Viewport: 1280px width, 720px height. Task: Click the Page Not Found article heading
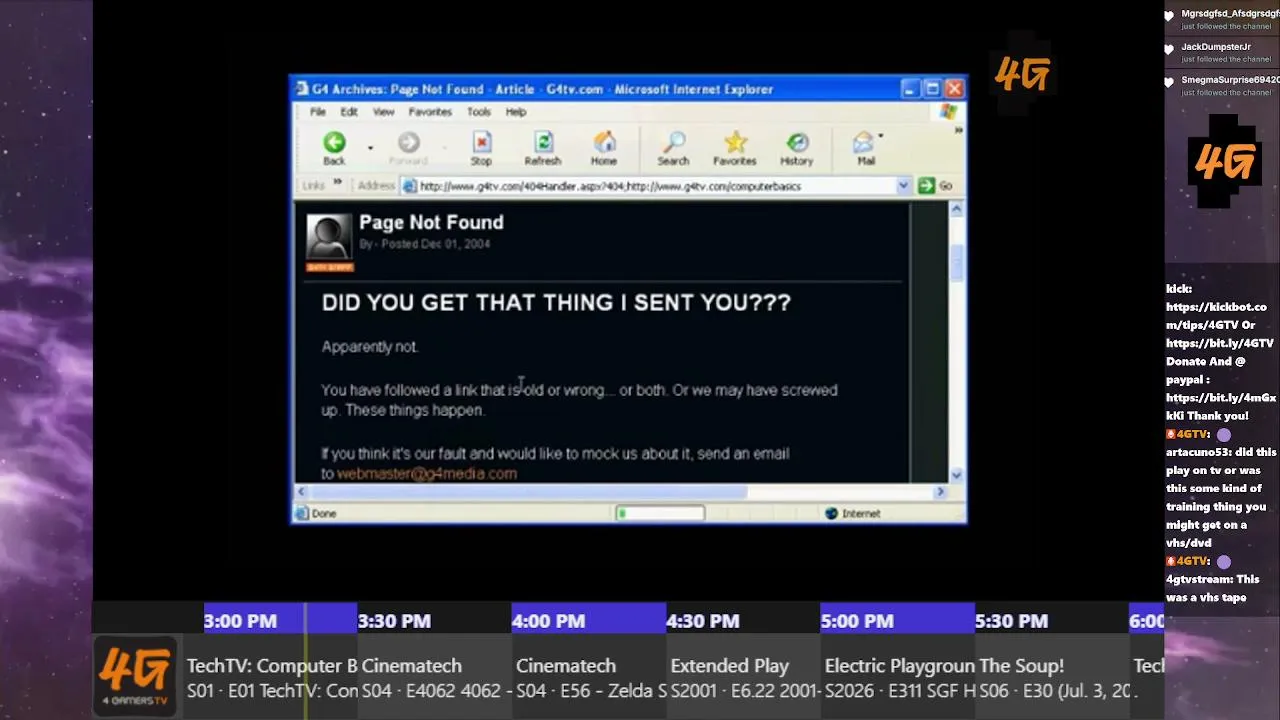click(431, 222)
